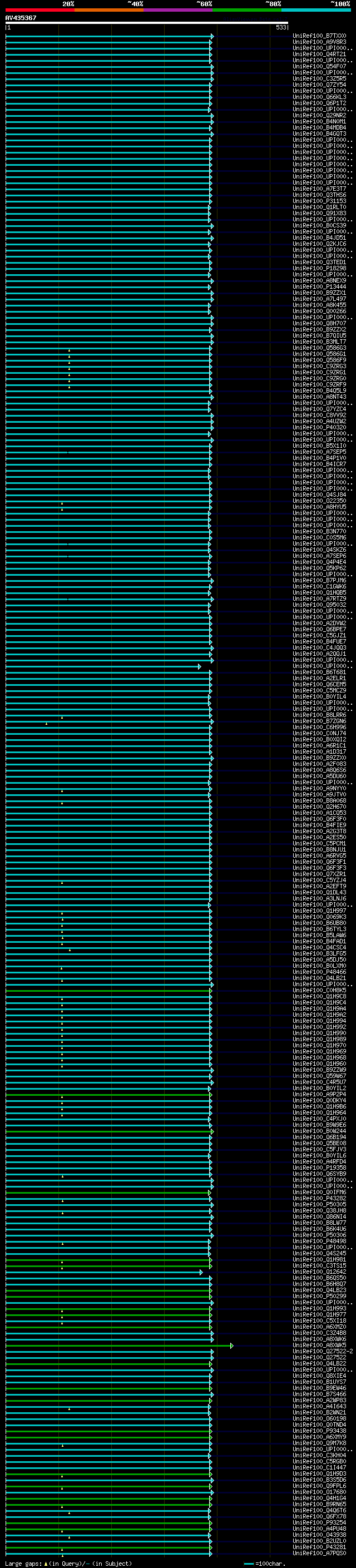Select label UniRef100_B7ZGN6
356x1568 pixels.
[319, 721]
